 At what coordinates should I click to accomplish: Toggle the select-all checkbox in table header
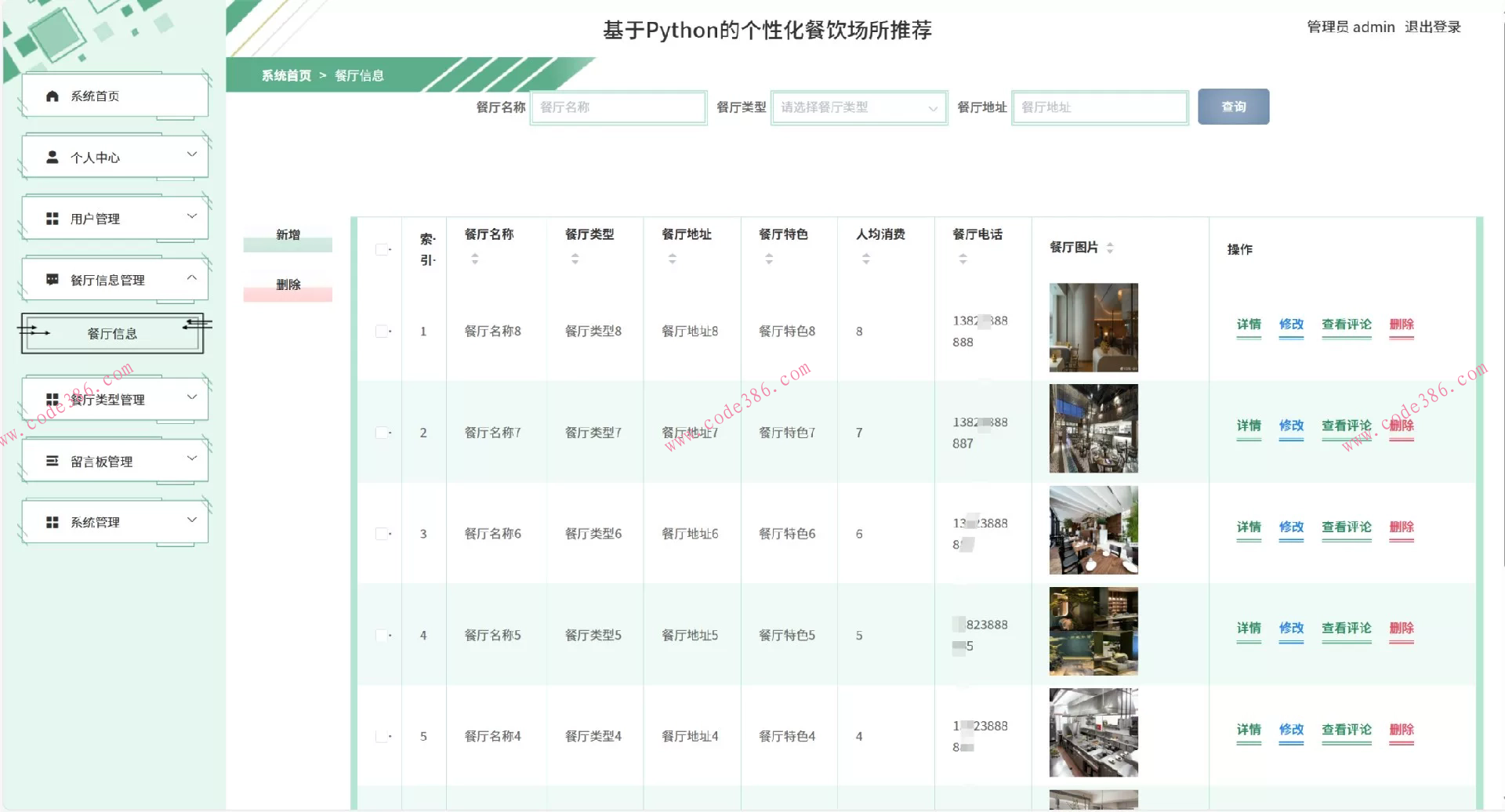[x=382, y=249]
